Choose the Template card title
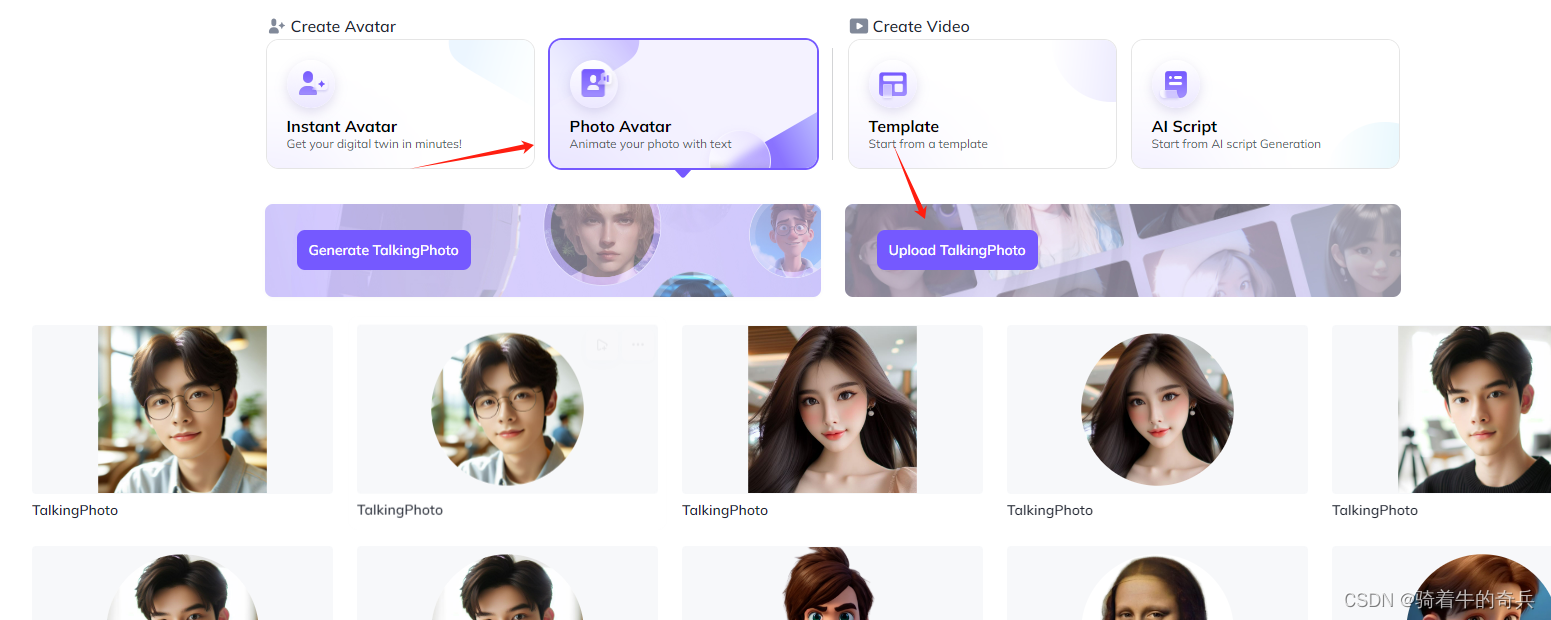 pos(903,126)
